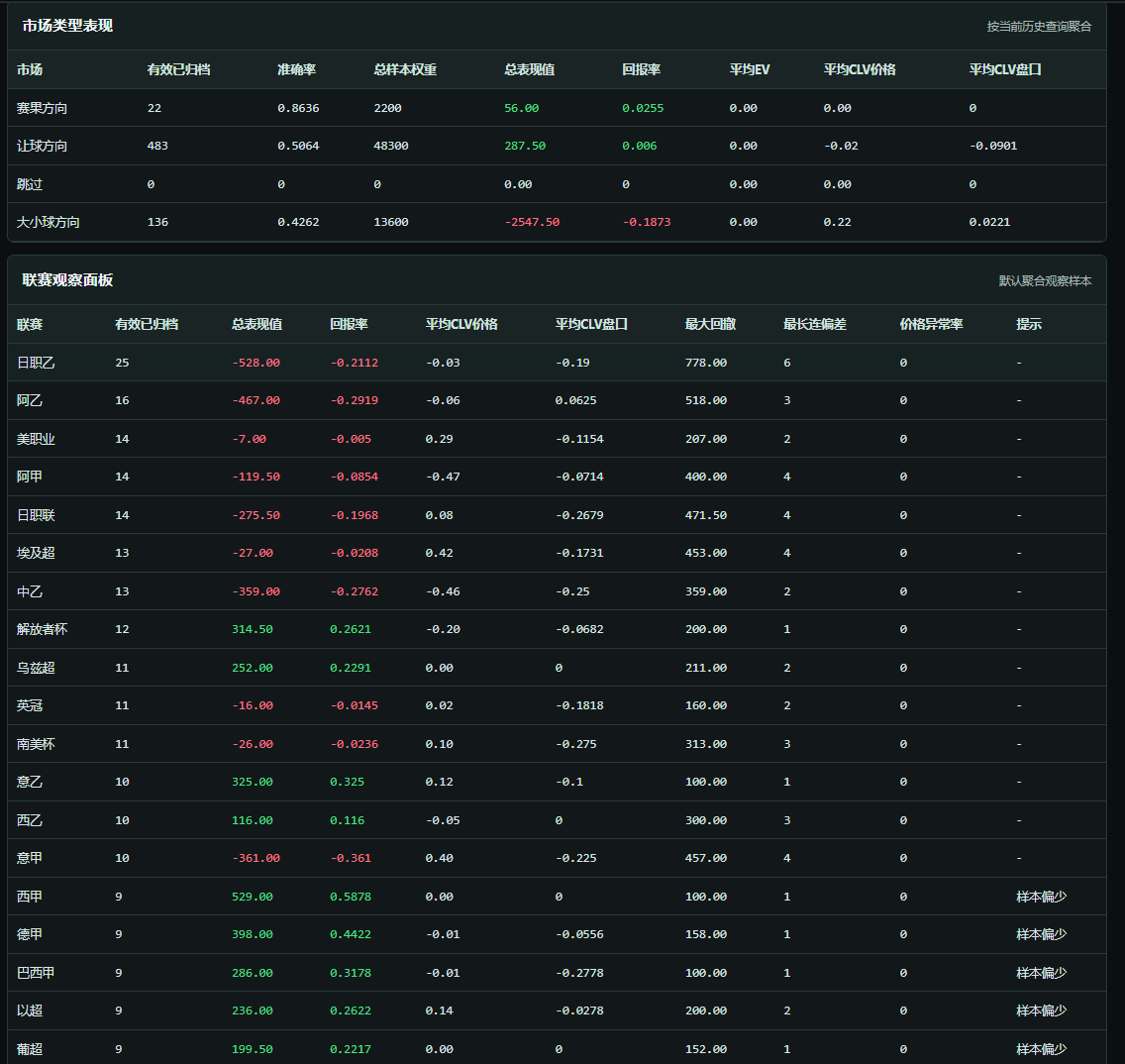Click the 平均EV column header
This screenshot has width=1125, height=1064.
pos(749,69)
